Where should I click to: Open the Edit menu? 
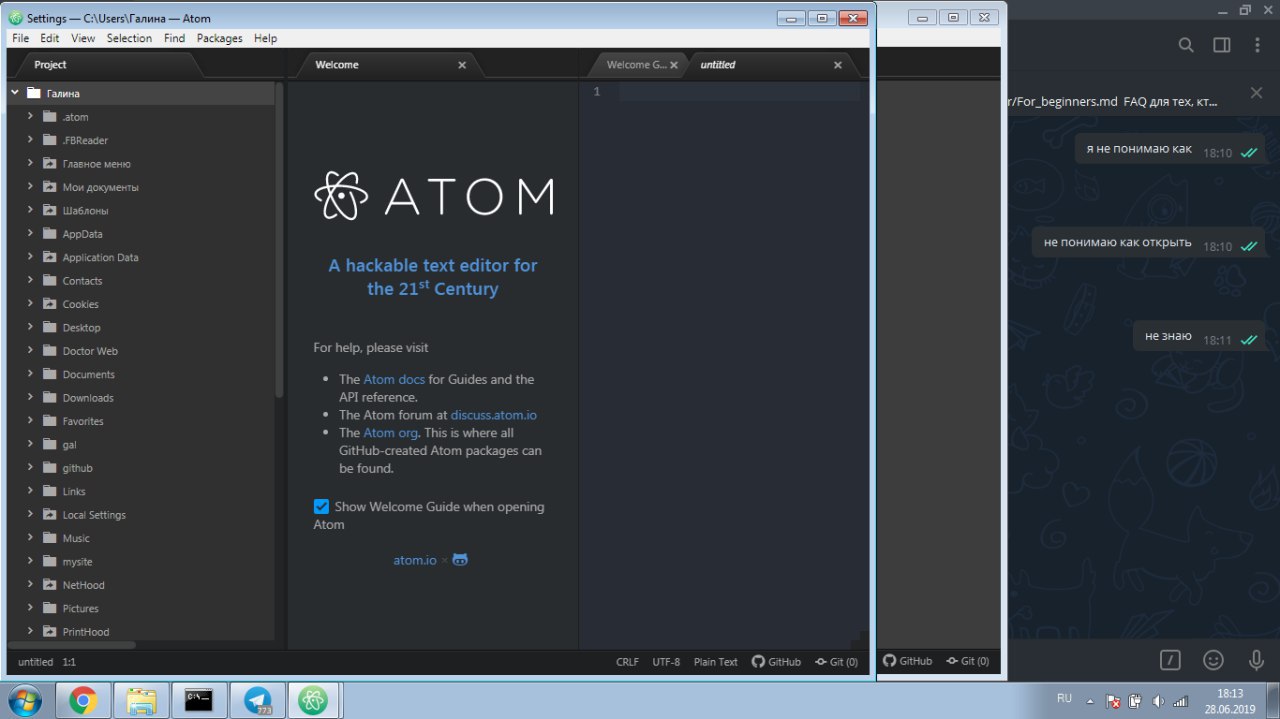click(x=50, y=38)
